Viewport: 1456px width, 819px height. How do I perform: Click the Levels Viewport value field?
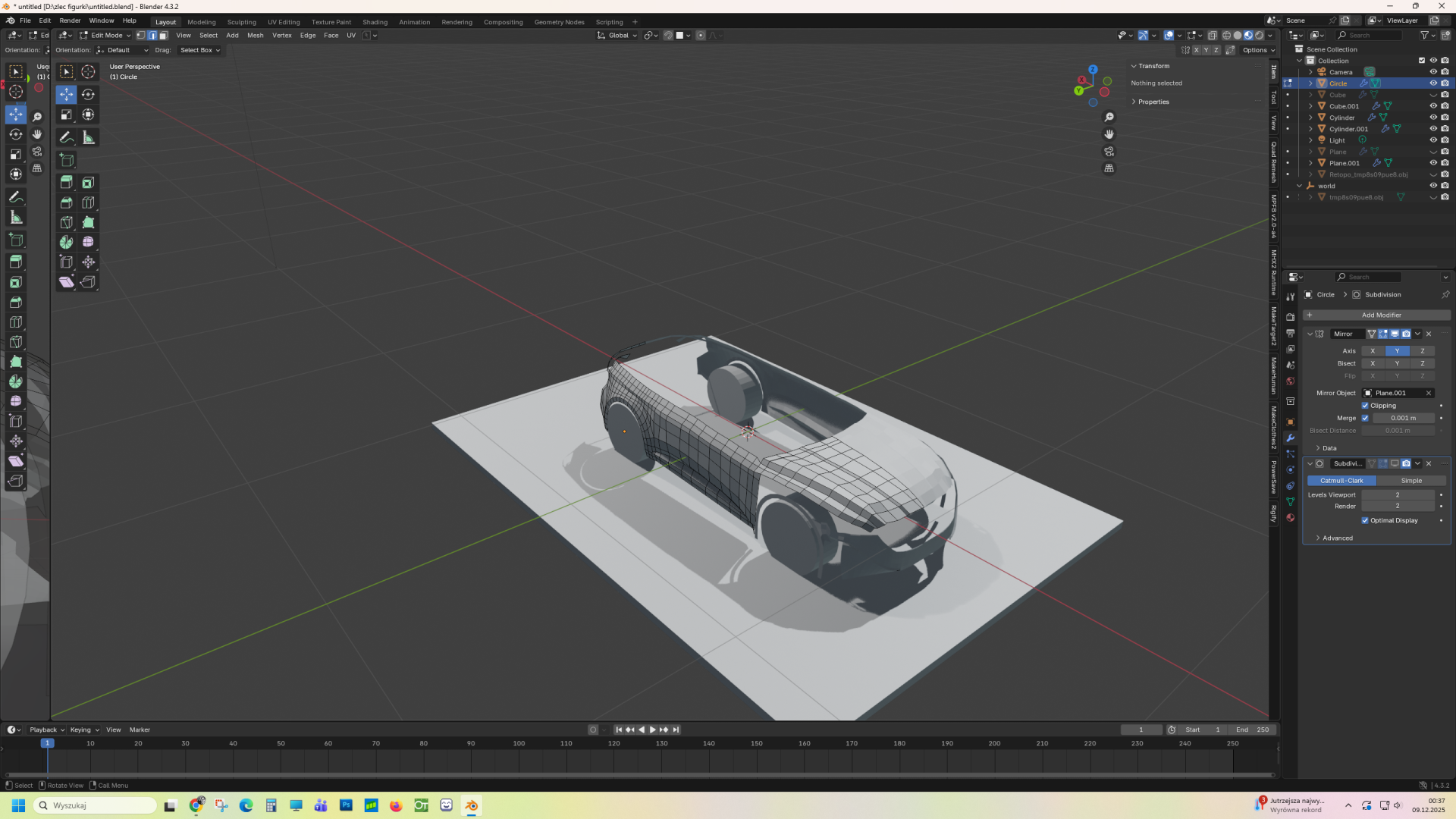pyautogui.click(x=1397, y=494)
